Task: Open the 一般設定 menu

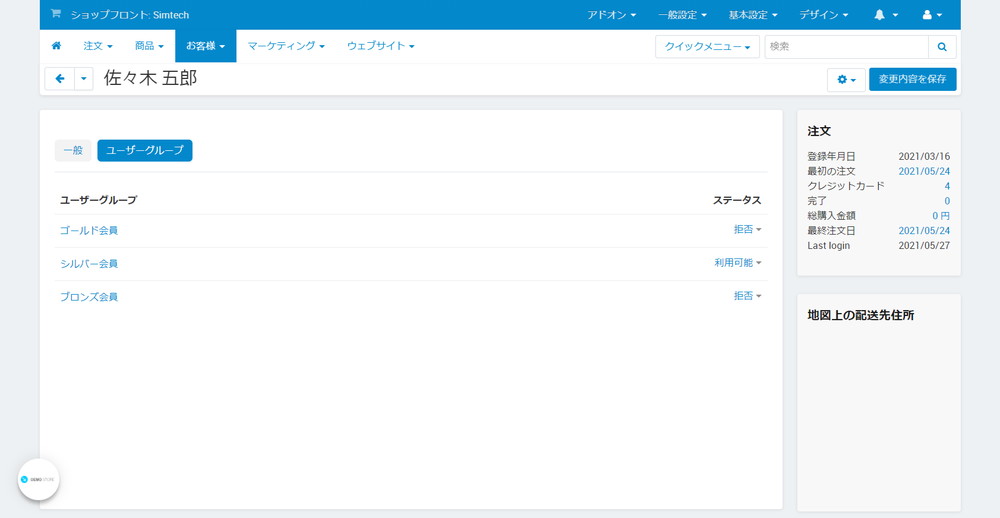Action: pyautogui.click(x=682, y=15)
